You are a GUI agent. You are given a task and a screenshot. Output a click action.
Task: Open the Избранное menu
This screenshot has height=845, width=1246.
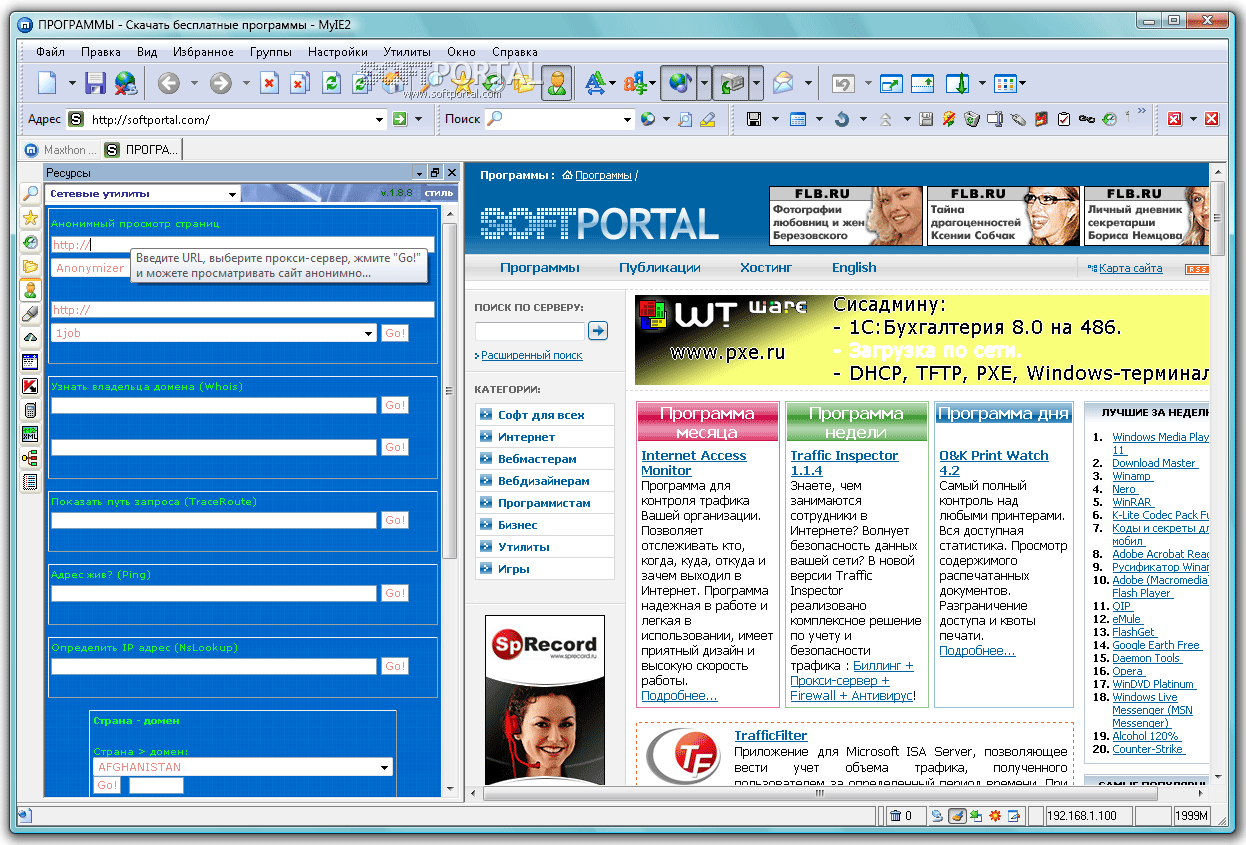coord(203,52)
